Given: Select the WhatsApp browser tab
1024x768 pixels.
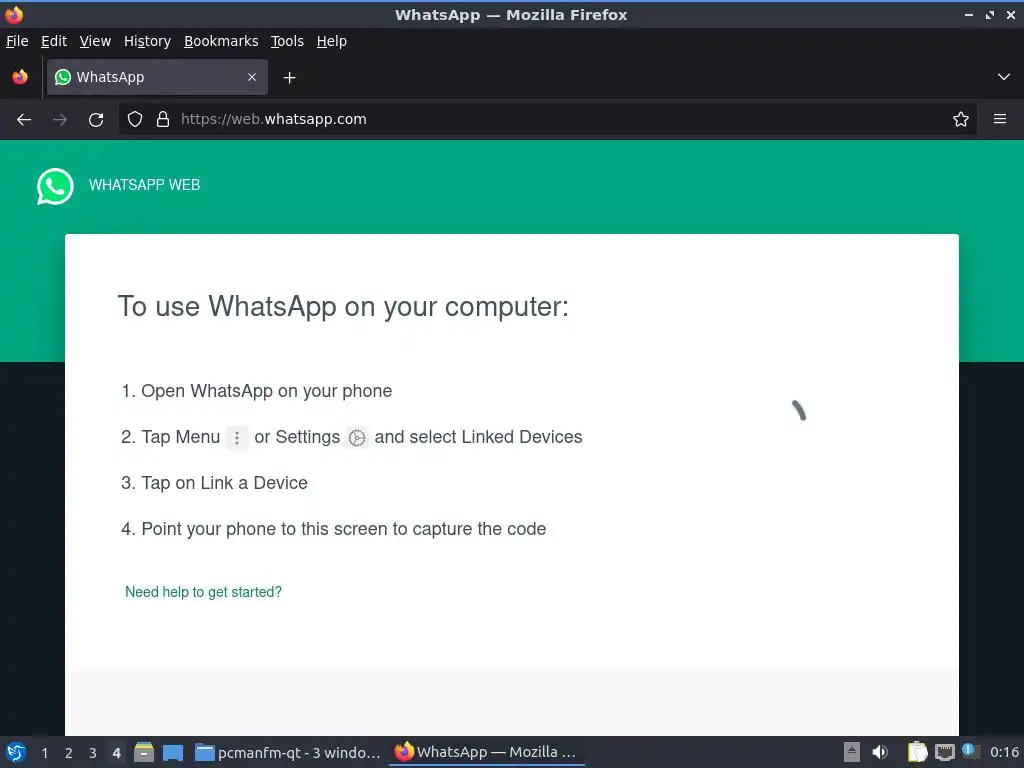Looking at the screenshot, I should click(x=157, y=77).
